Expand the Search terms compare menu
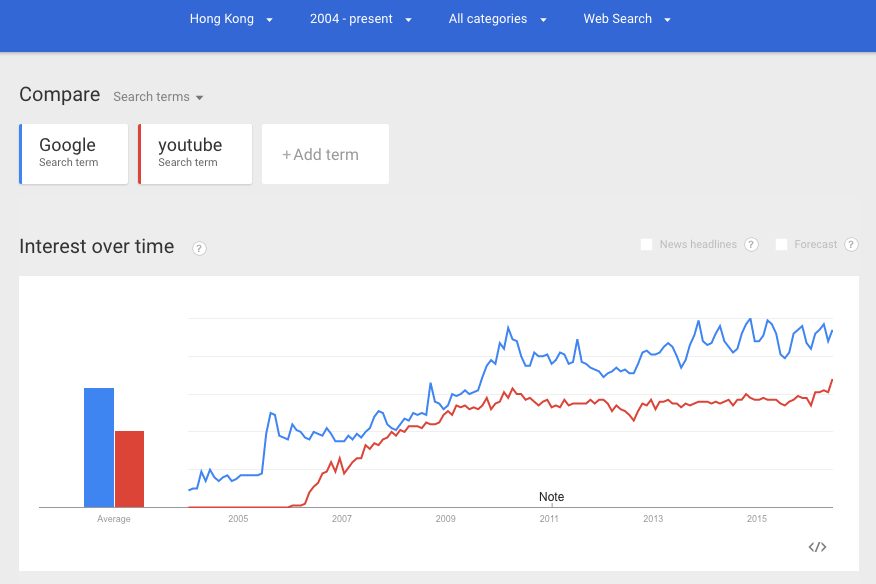This screenshot has height=584, width=876. tap(158, 97)
